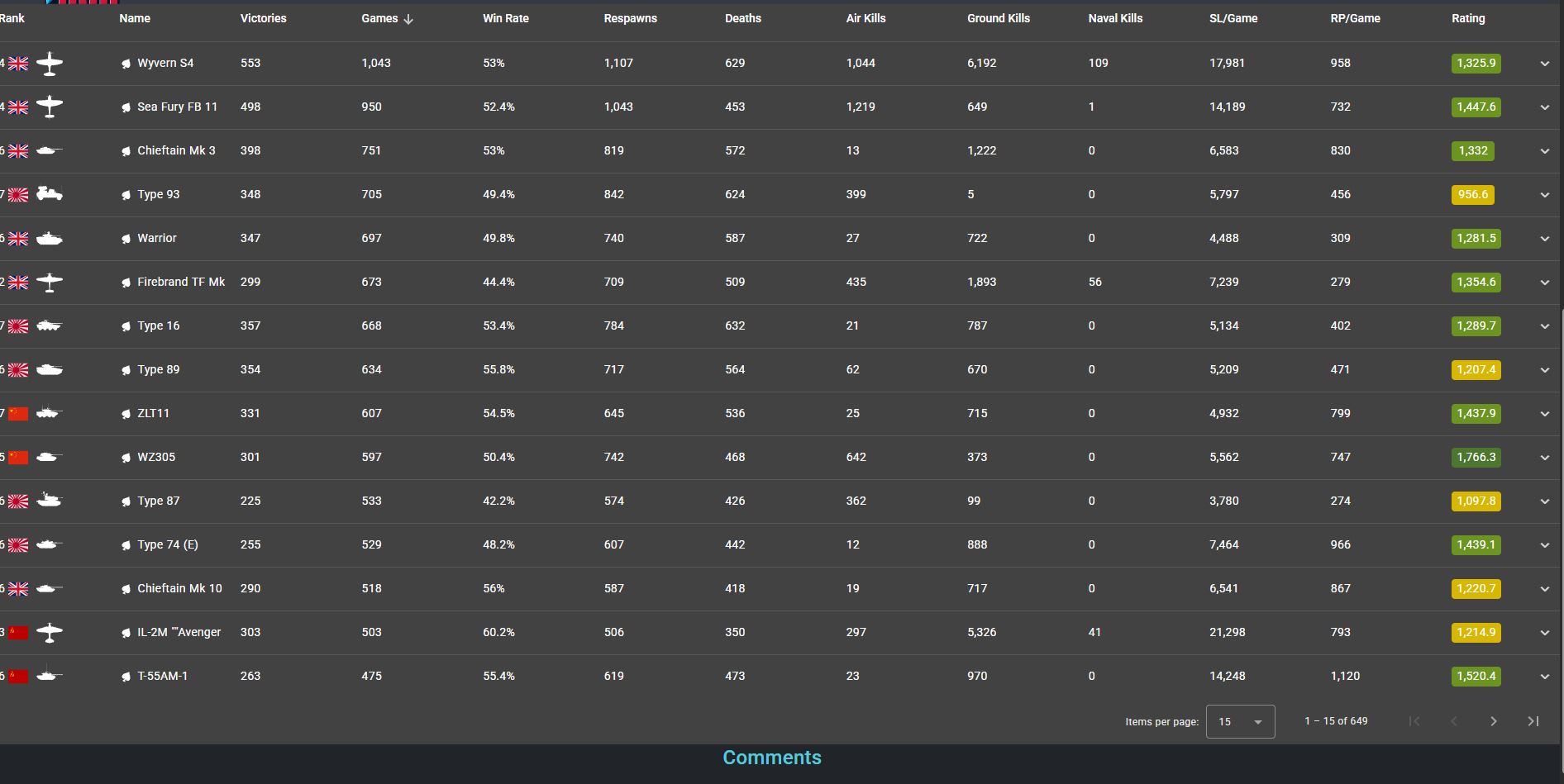The height and width of the screenshot is (784, 1564).
Task: Click the yellow 956.6 rating badge
Action: 1473,195
